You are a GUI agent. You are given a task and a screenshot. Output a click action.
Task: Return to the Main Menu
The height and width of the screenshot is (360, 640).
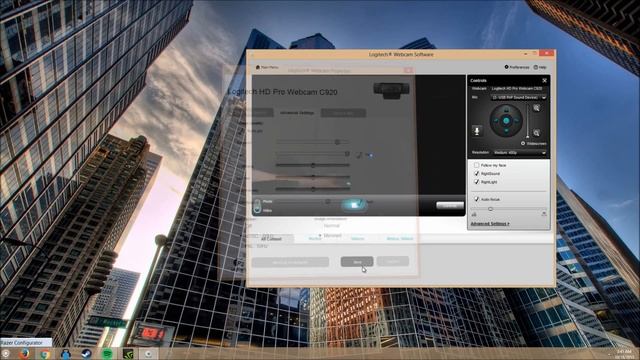tap(267, 67)
